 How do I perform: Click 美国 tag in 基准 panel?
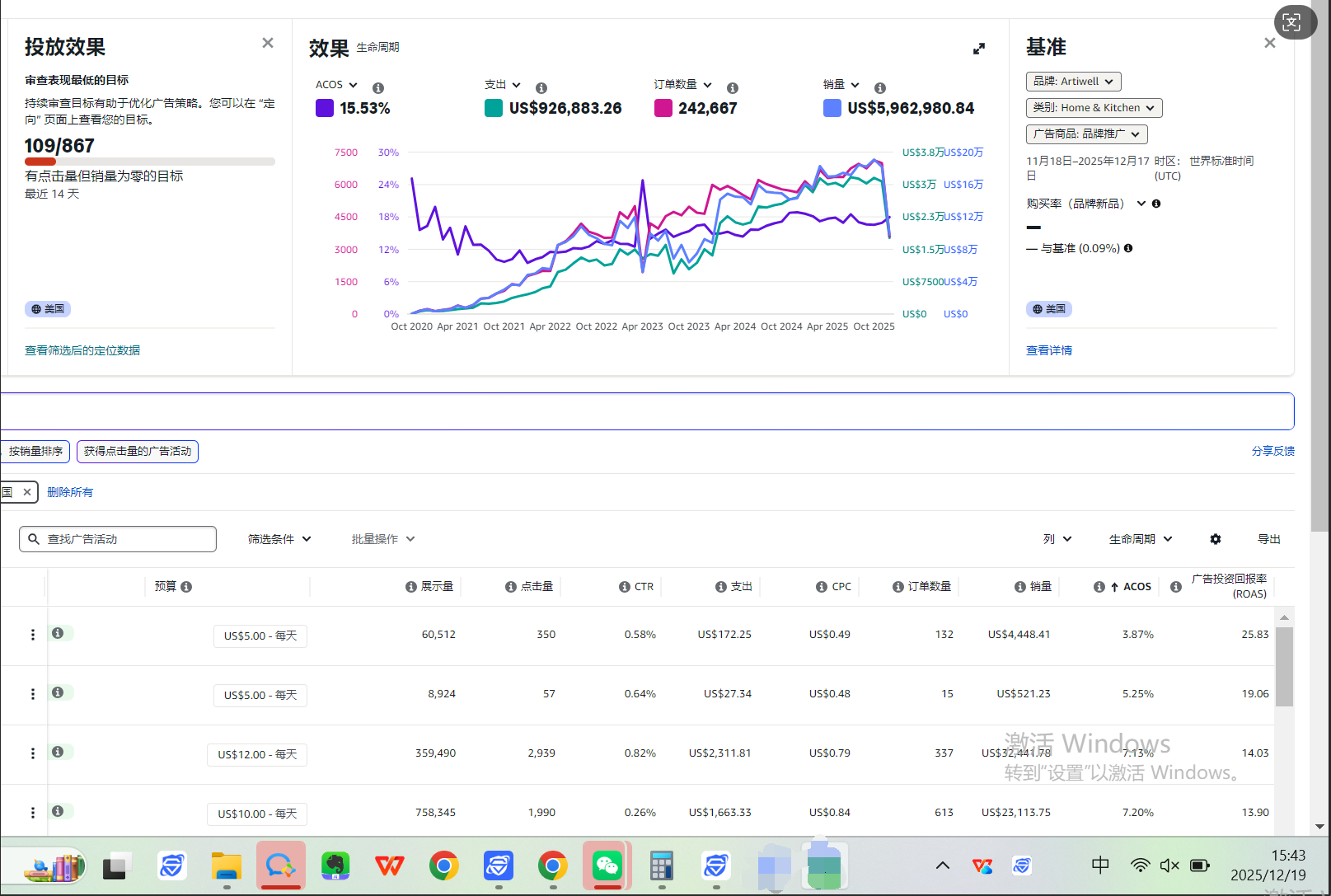click(x=1049, y=309)
